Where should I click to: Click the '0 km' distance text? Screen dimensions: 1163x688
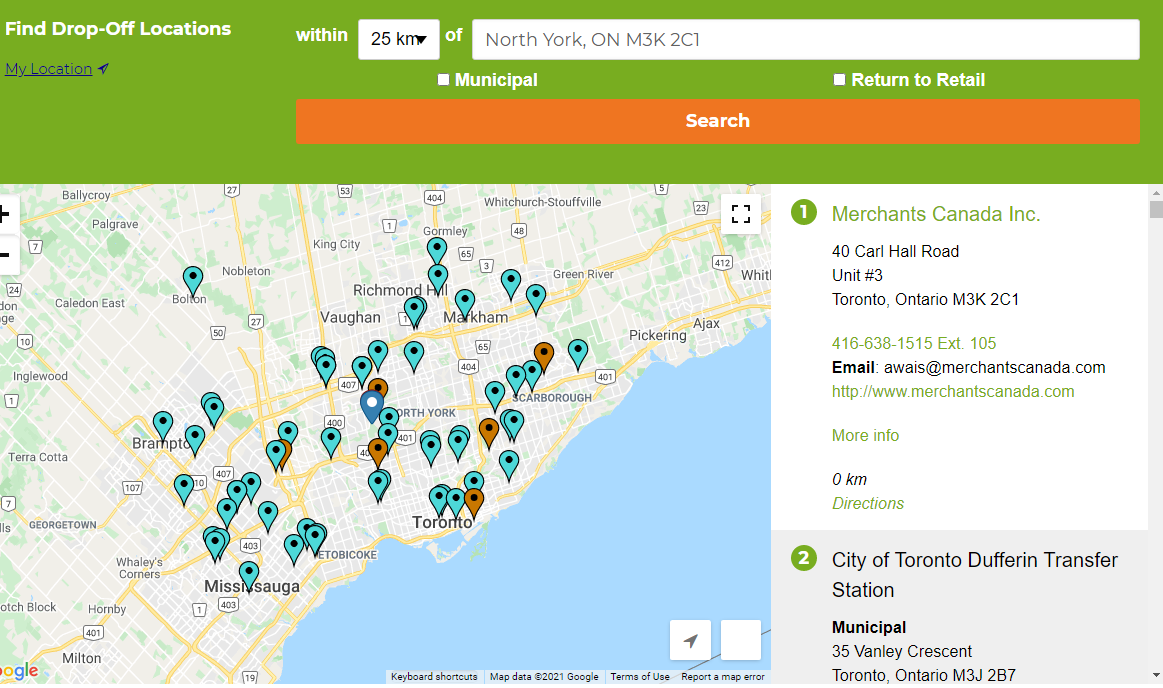click(849, 480)
